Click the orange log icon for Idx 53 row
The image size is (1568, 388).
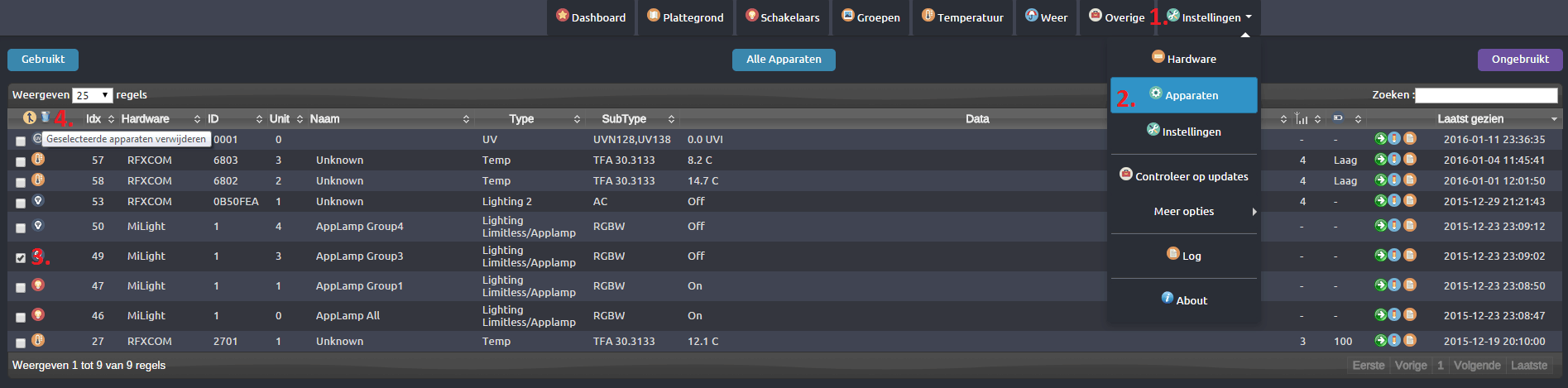click(x=1410, y=200)
